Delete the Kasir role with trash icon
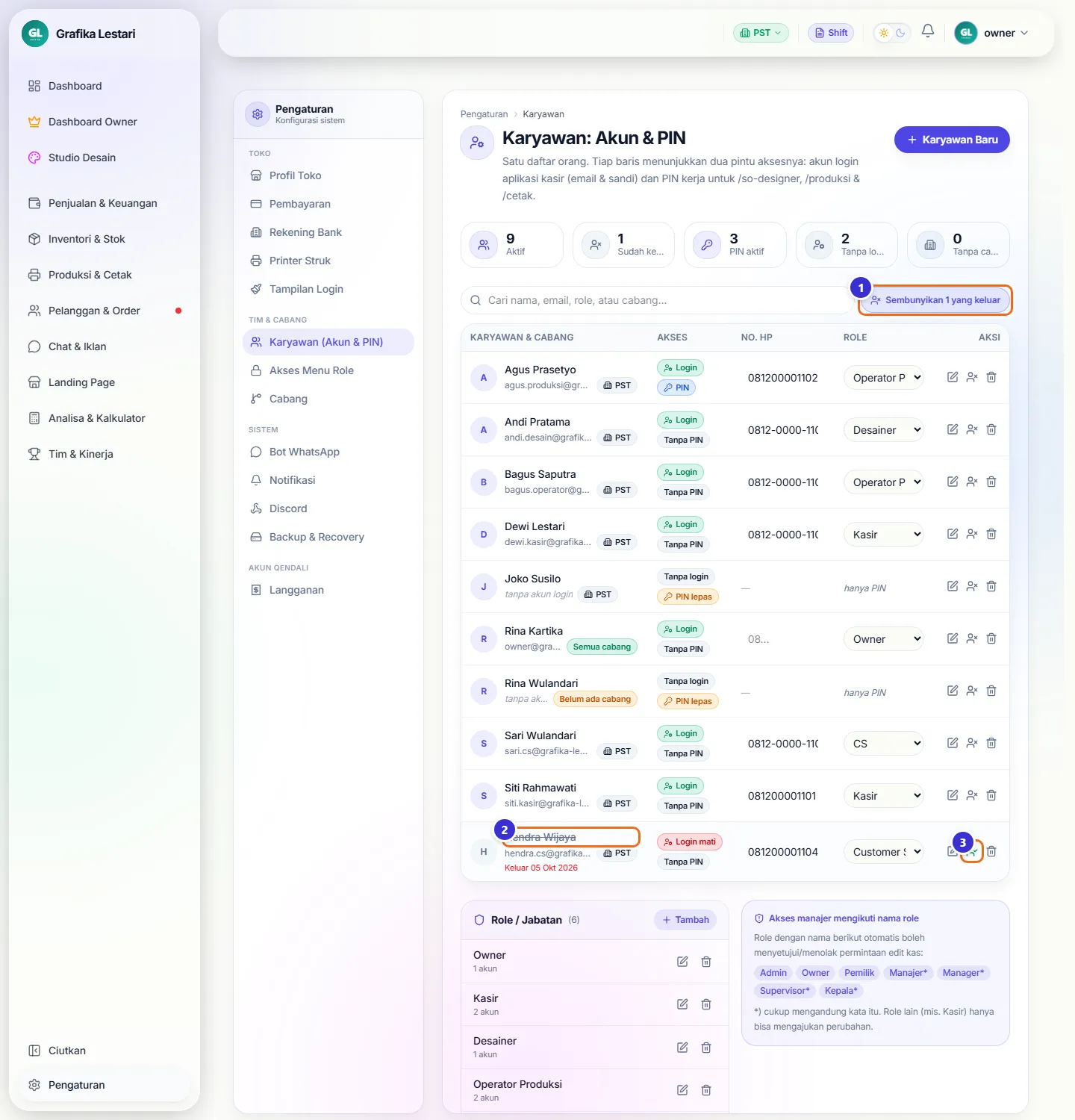This screenshot has width=1075, height=1120. point(706,1004)
